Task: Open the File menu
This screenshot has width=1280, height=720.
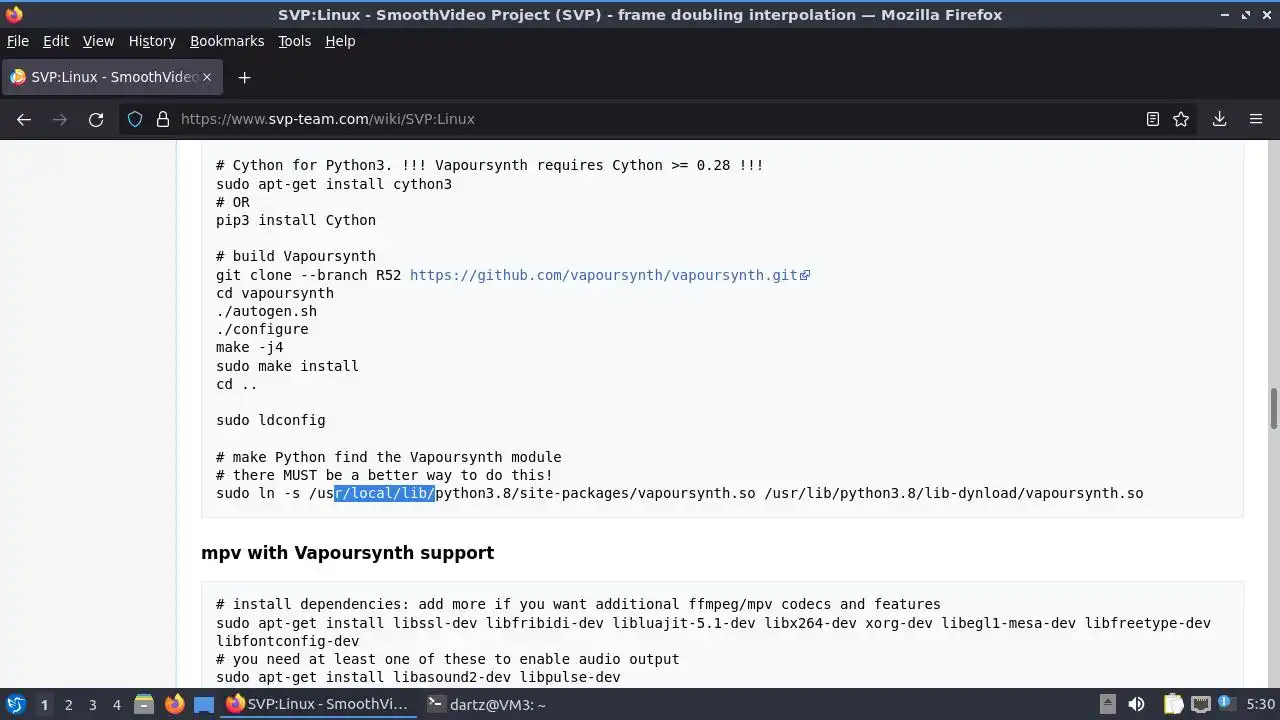Action: (x=18, y=41)
